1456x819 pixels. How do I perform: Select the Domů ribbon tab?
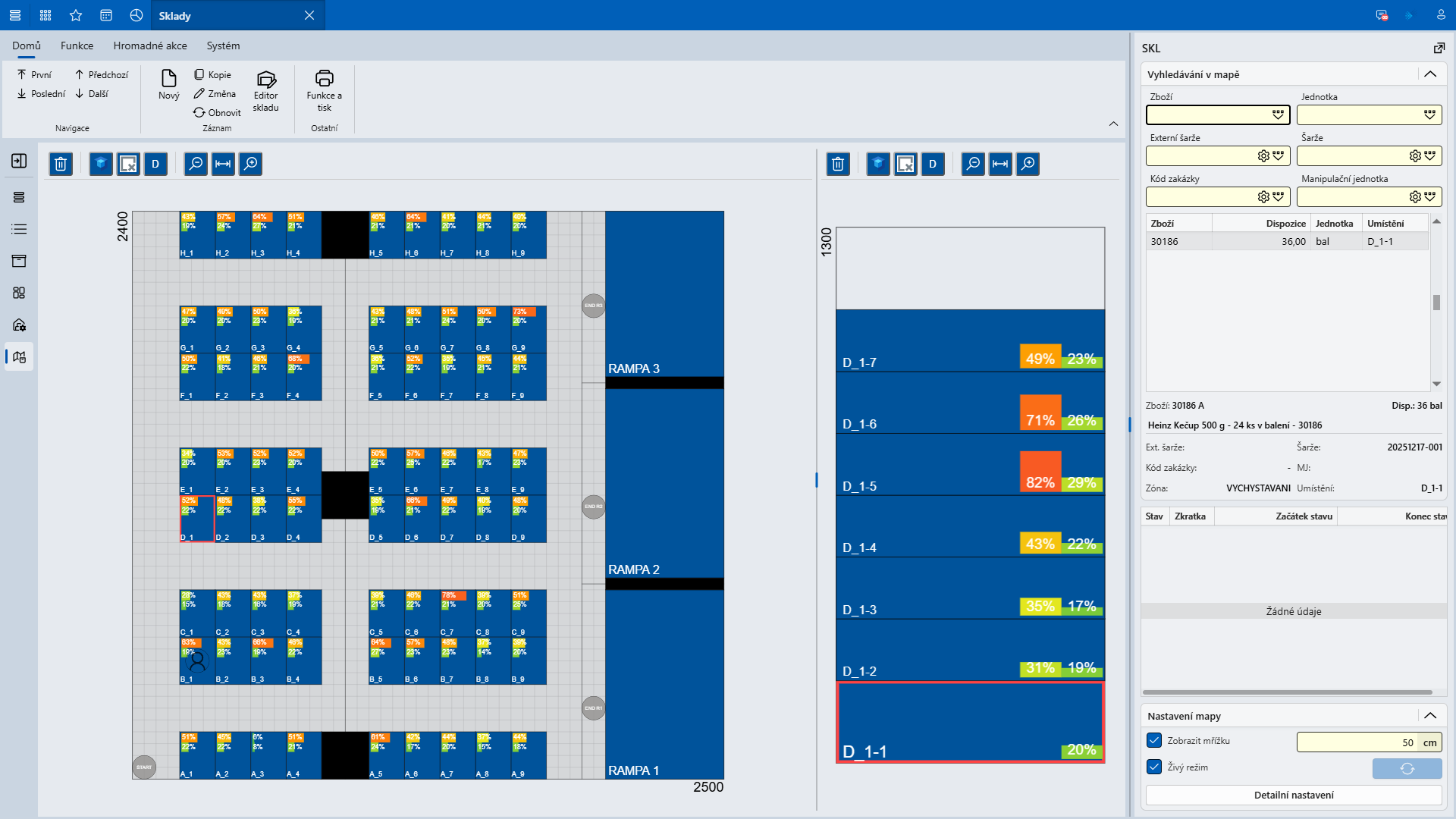click(x=27, y=45)
